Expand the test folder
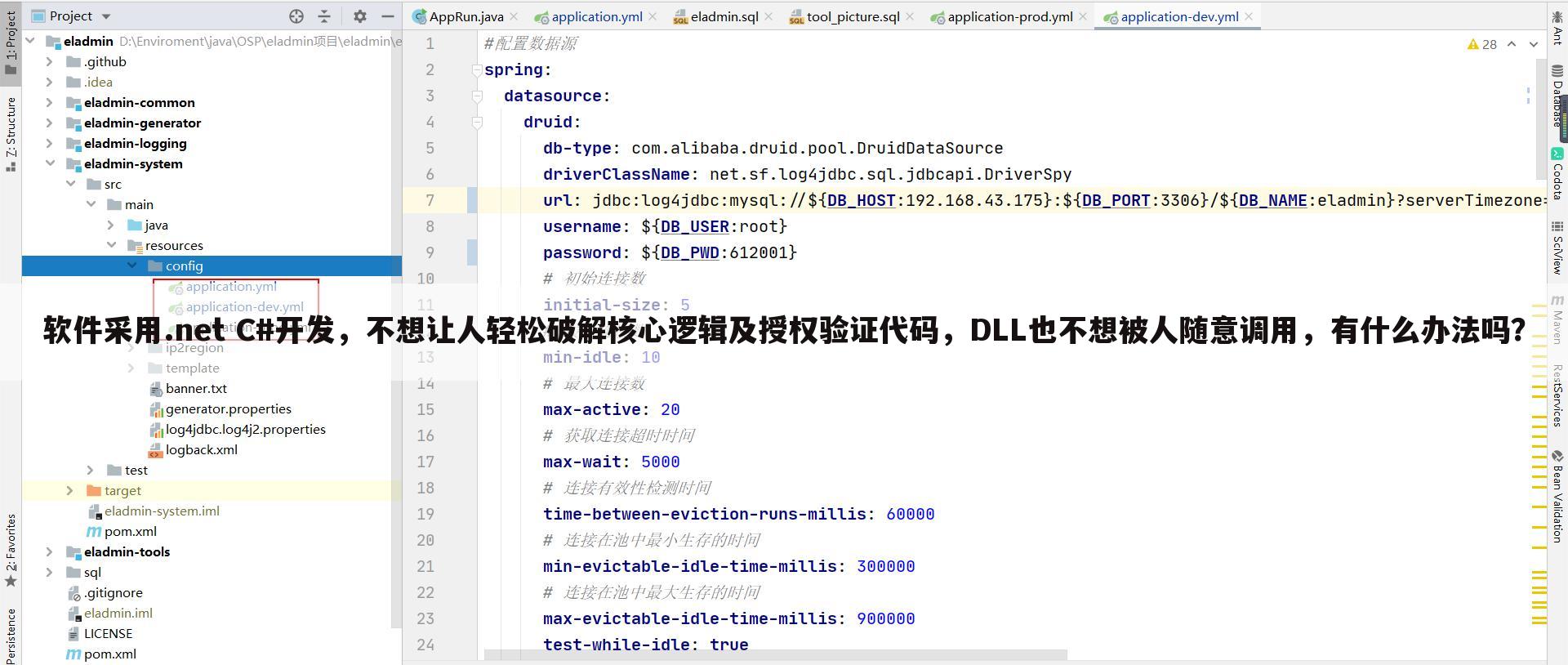Image resolution: width=1568 pixels, height=665 pixels. 91,470
